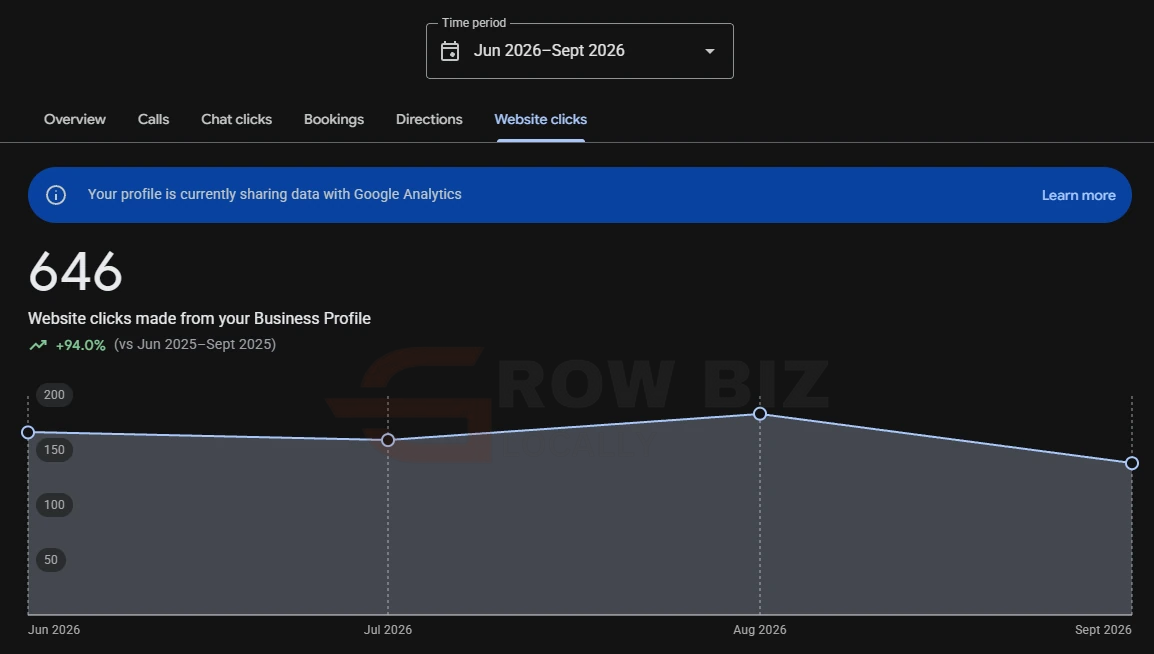The width and height of the screenshot is (1154, 654).
Task: Select the Jun 2026–Sept 2026 period field
Action: [x=579, y=51]
